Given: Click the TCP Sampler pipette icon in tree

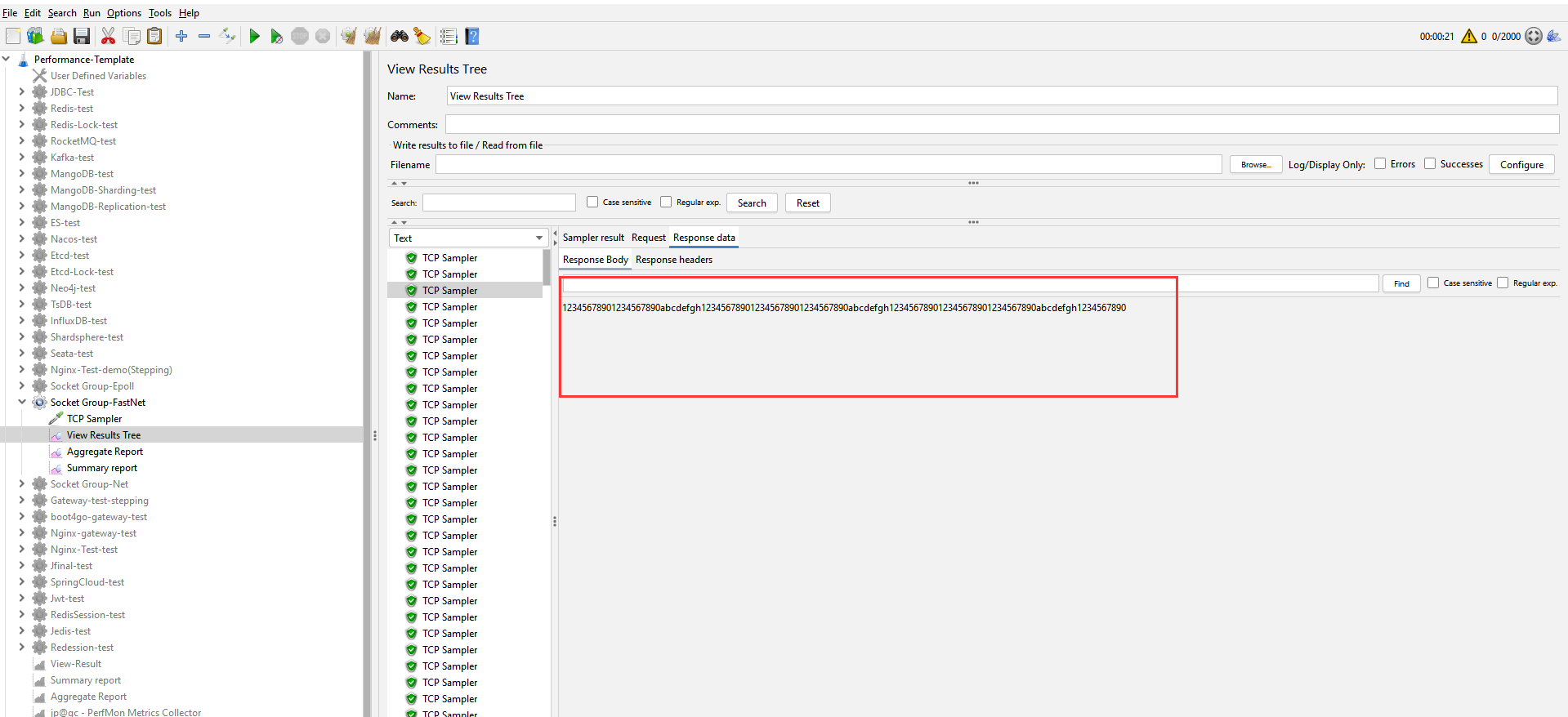Looking at the screenshot, I should point(56,418).
